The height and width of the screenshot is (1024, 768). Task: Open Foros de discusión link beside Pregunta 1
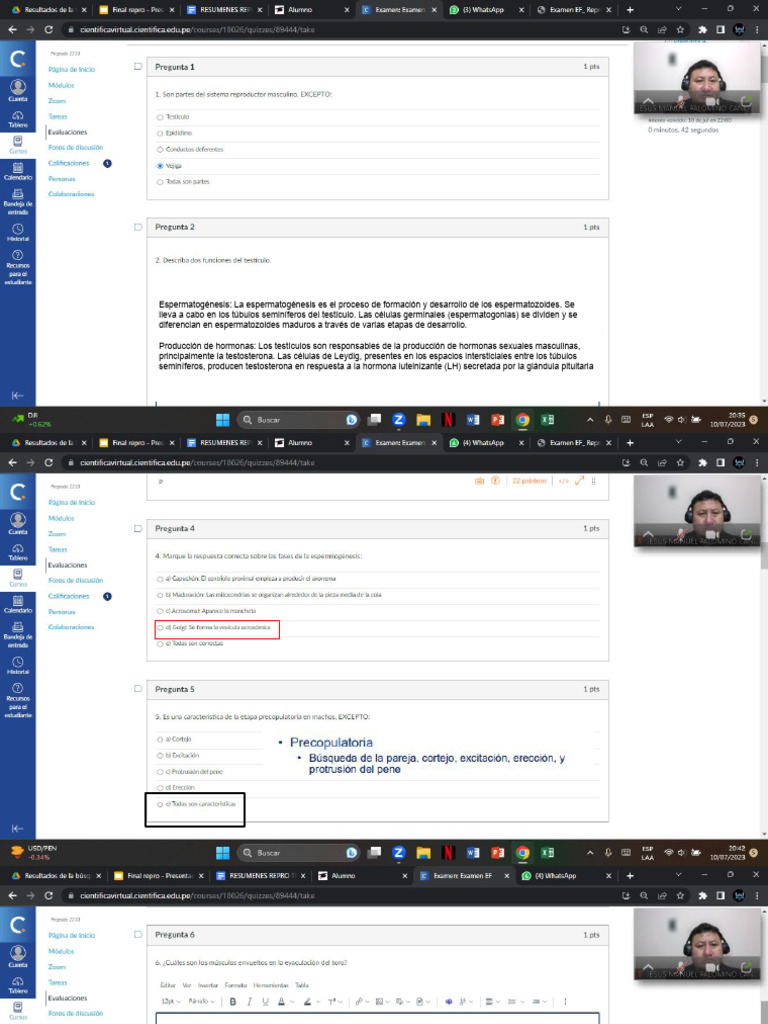click(x=76, y=148)
